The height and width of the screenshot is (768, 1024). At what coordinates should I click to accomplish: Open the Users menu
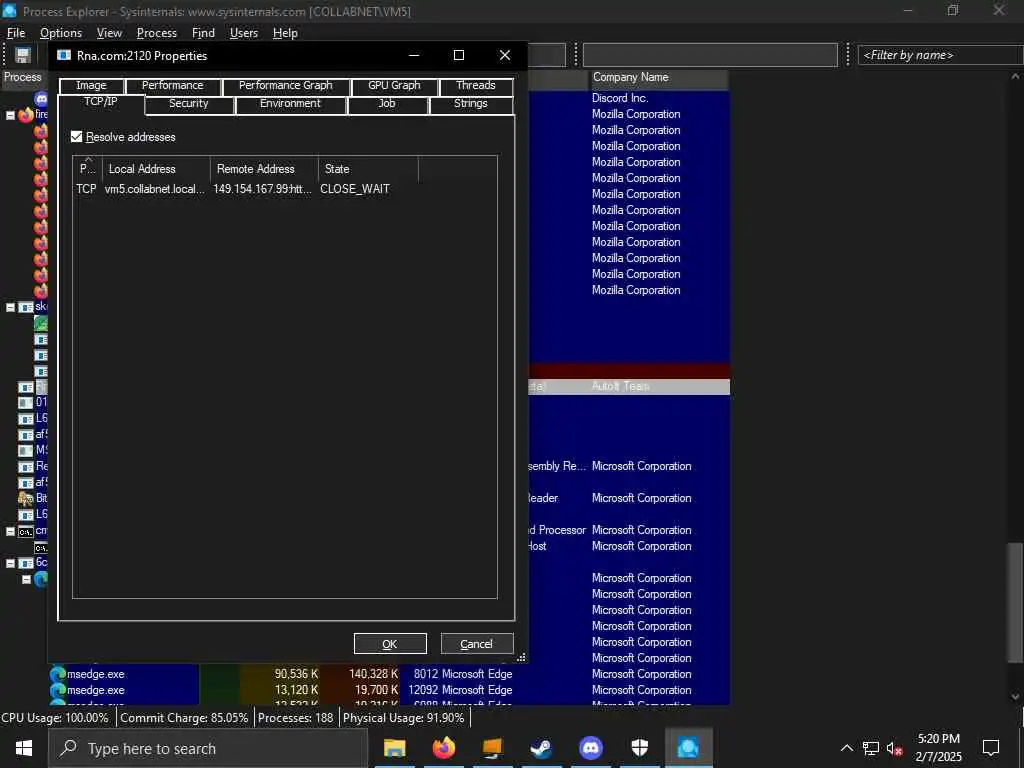pos(244,33)
